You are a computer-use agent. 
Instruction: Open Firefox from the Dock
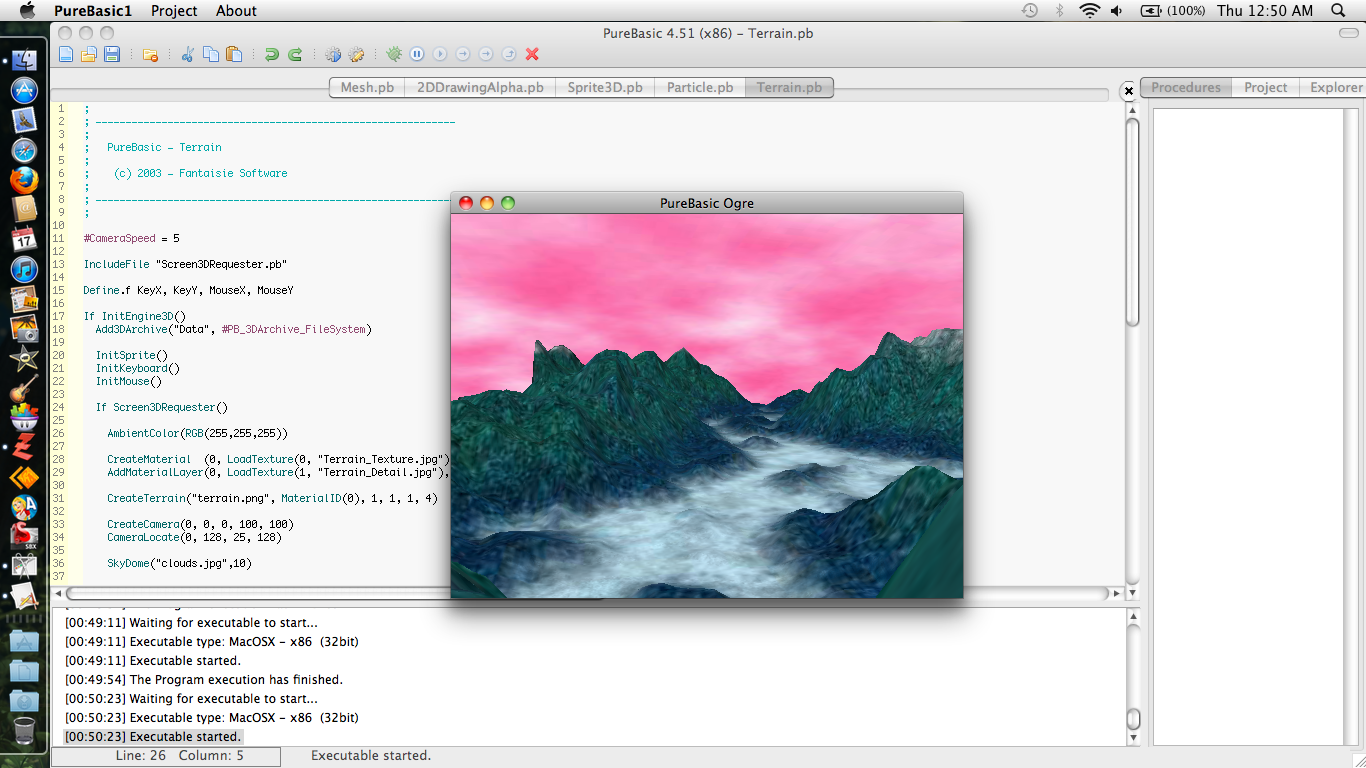pyautogui.click(x=24, y=180)
